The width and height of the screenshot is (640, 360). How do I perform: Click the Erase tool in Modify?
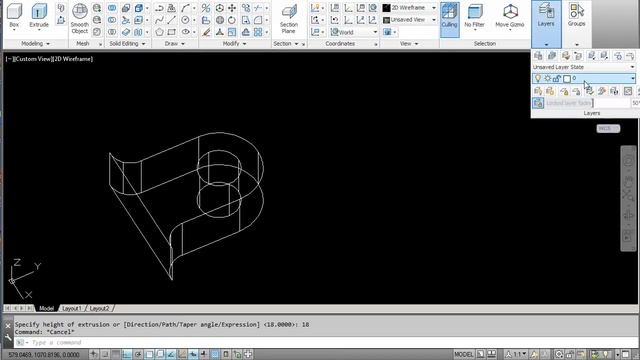[x=206, y=32]
